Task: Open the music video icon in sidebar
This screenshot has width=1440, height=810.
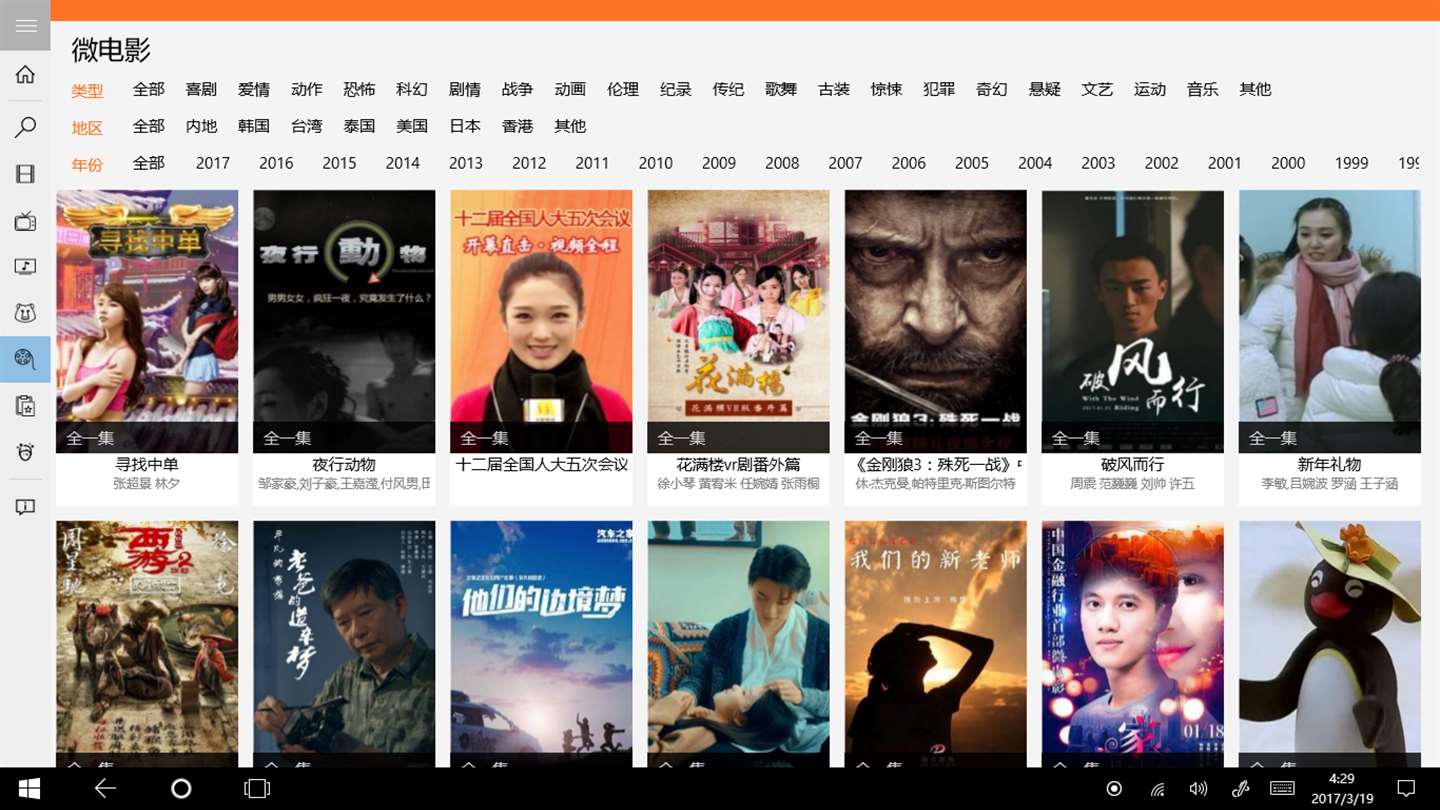Action: (x=25, y=267)
